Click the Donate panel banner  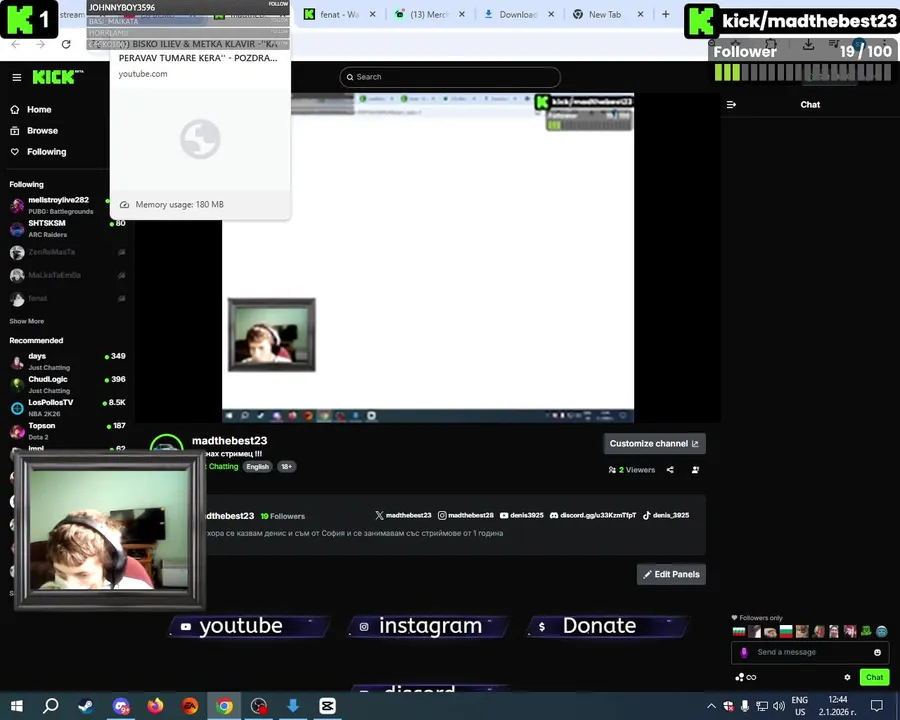click(x=607, y=626)
